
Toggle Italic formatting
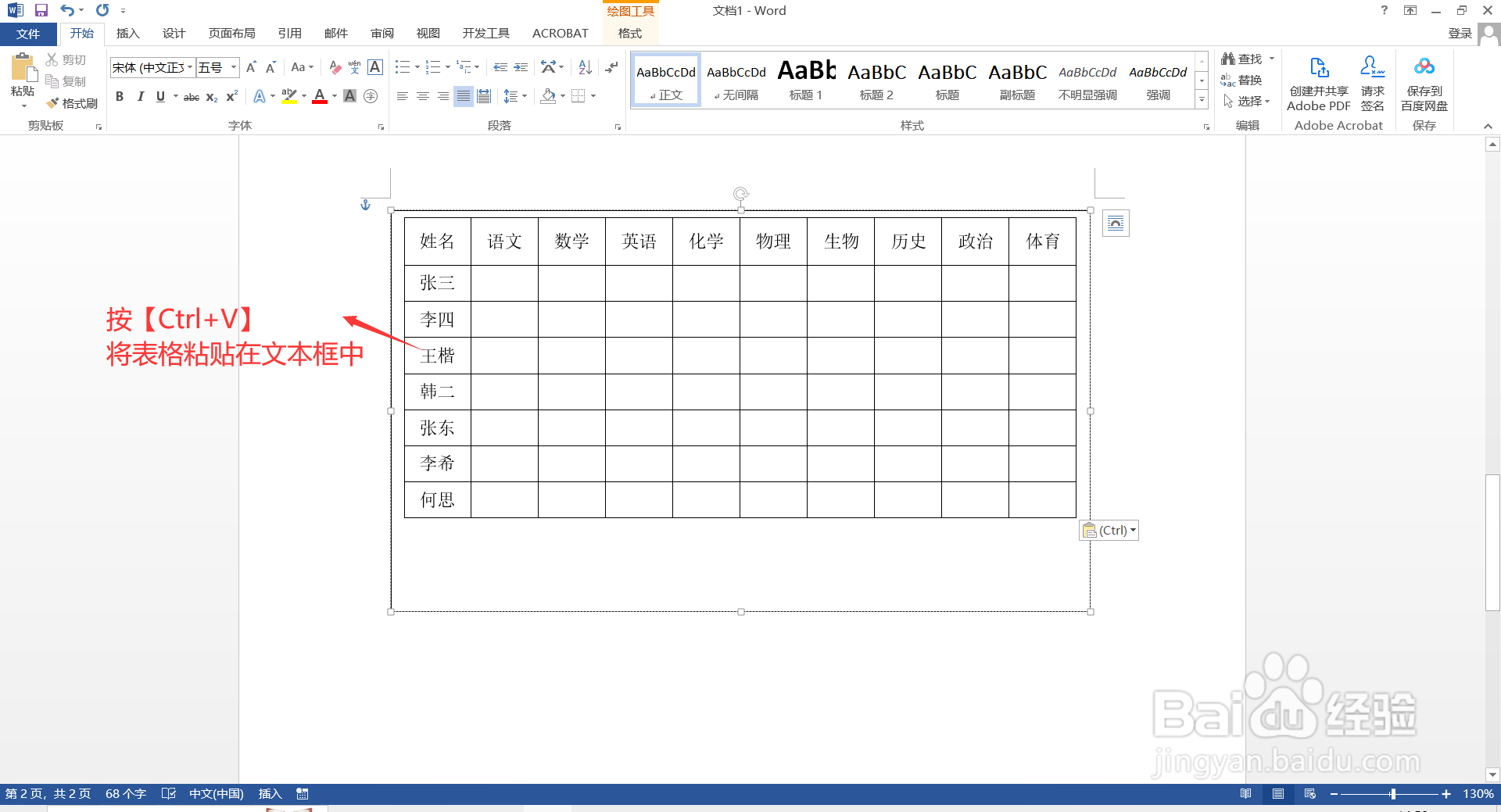(x=140, y=96)
